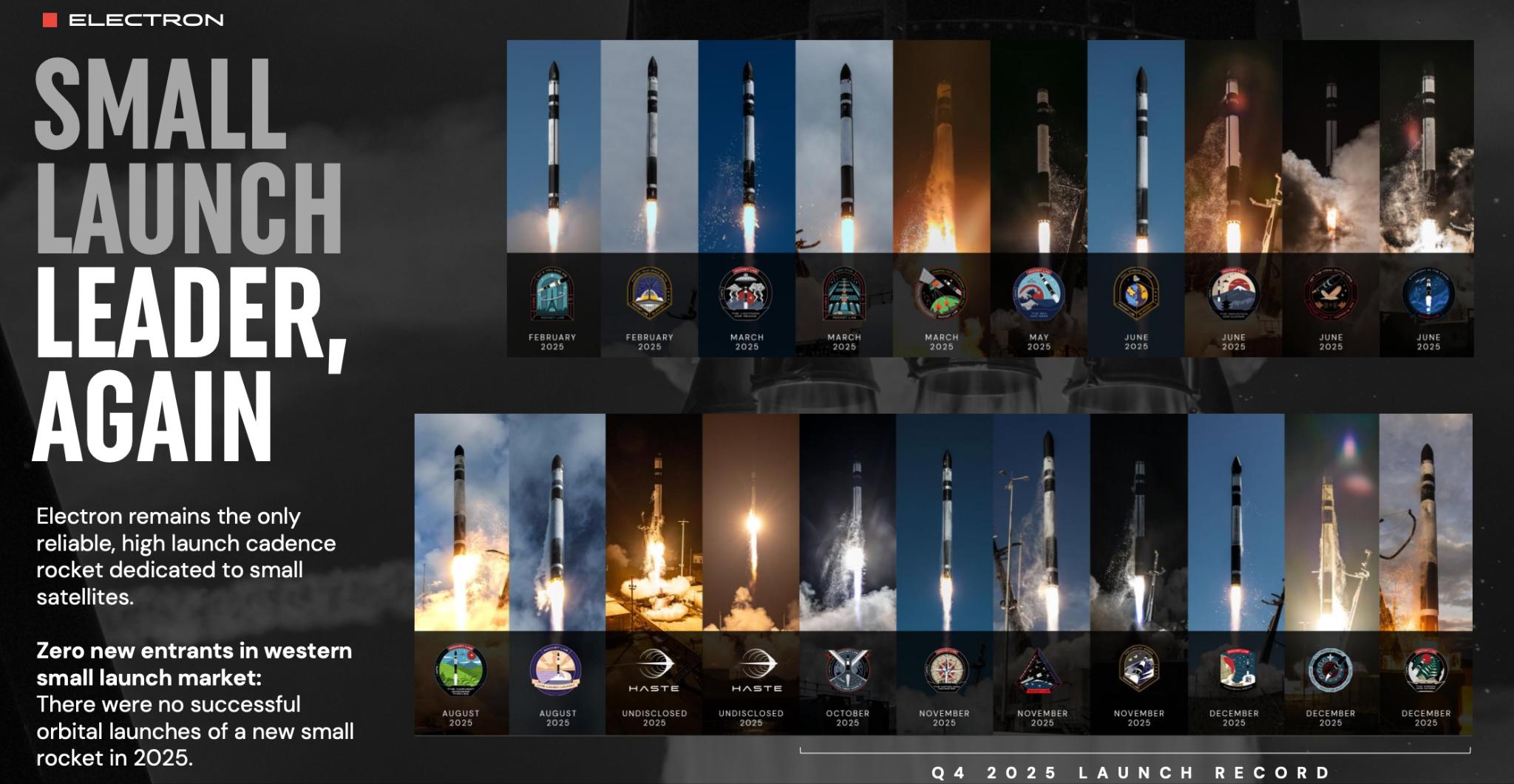
Task: Open the October 2025 rocket launch photo
Action: tap(848, 522)
